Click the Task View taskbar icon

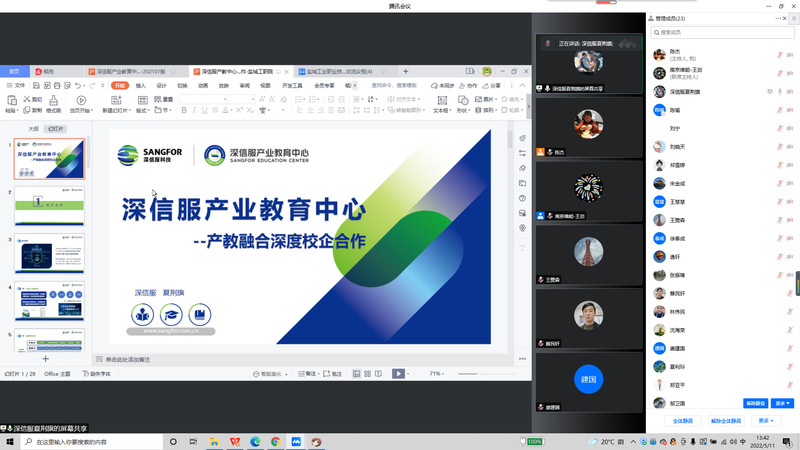(x=193, y=442)
